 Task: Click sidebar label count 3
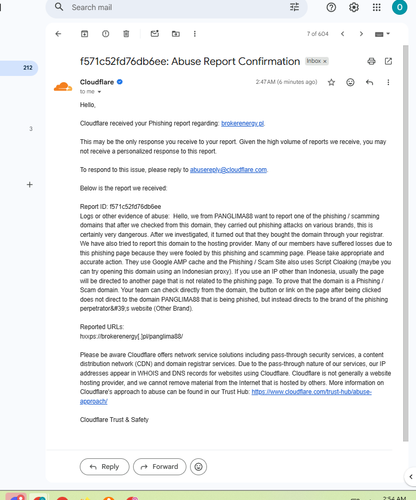(x=31, y=129)
